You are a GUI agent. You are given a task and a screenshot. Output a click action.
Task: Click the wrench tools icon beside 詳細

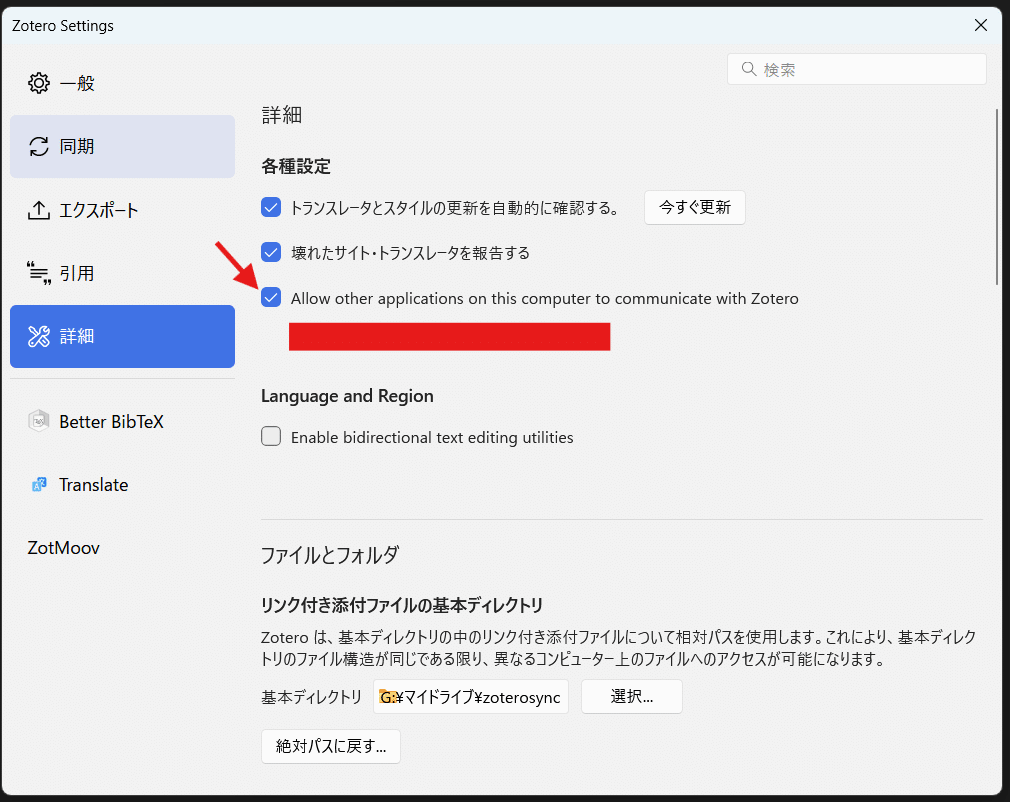point(39,336)
